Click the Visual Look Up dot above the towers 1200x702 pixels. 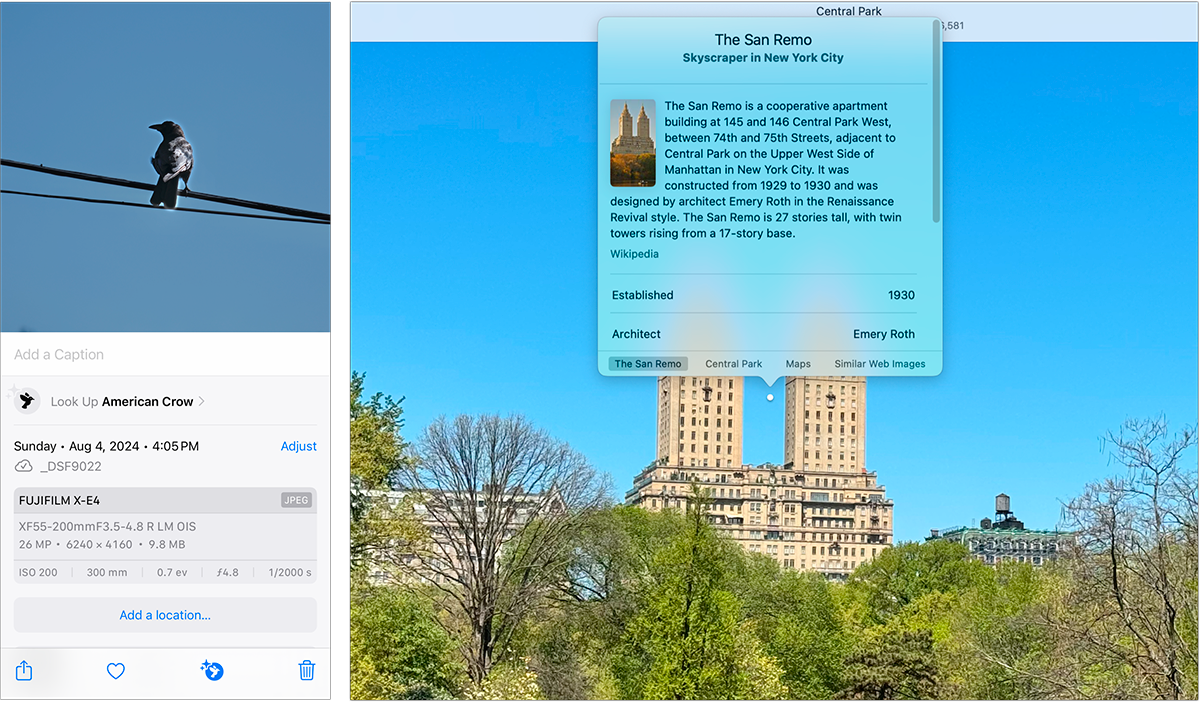tap(769, 396)
